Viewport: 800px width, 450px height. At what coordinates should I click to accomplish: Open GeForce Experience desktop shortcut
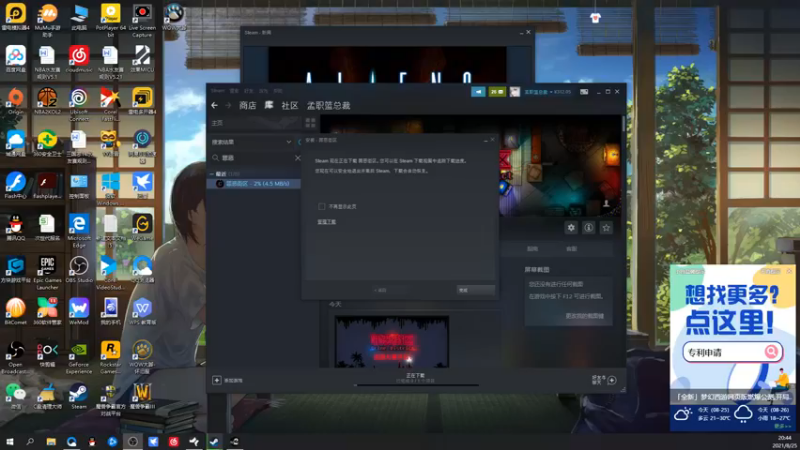(79, 357)
